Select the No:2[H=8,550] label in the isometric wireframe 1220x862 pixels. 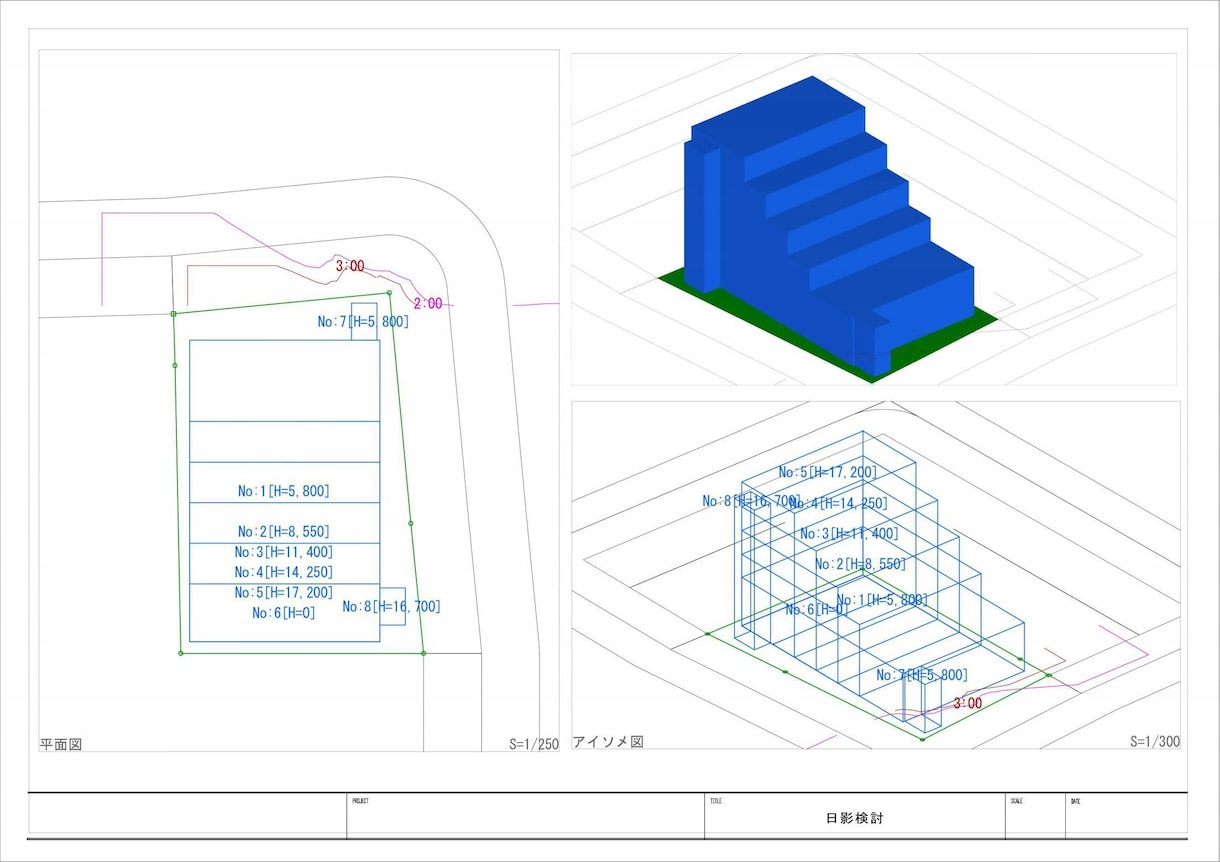pyautogui.click(x=860, y=564)
